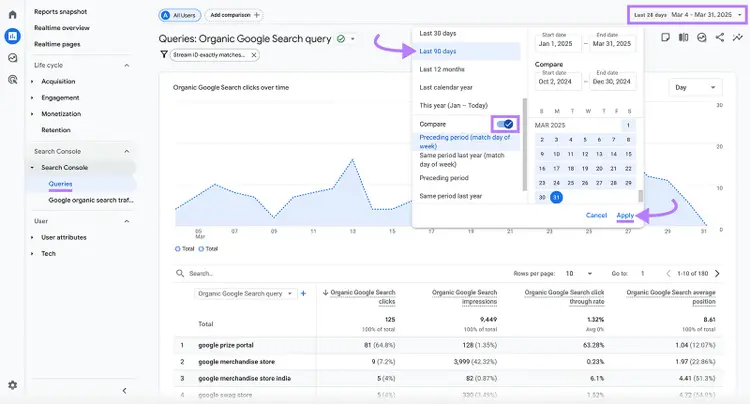Screen dimensions: 750x404
Task: Click the edit comparisons columns icon
Action: coord(684,37)
